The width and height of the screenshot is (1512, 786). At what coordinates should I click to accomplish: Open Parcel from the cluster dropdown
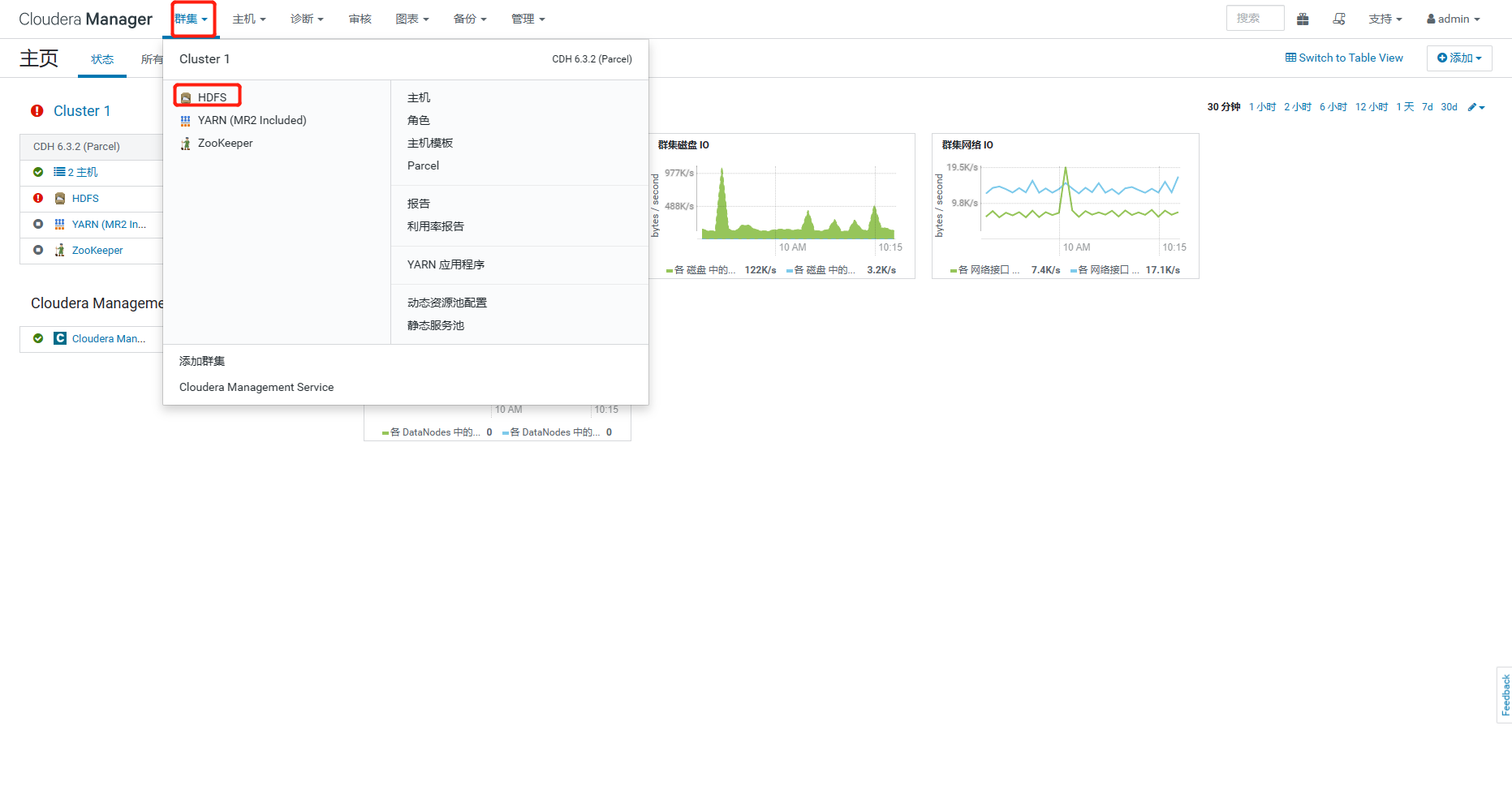[423, 166]
